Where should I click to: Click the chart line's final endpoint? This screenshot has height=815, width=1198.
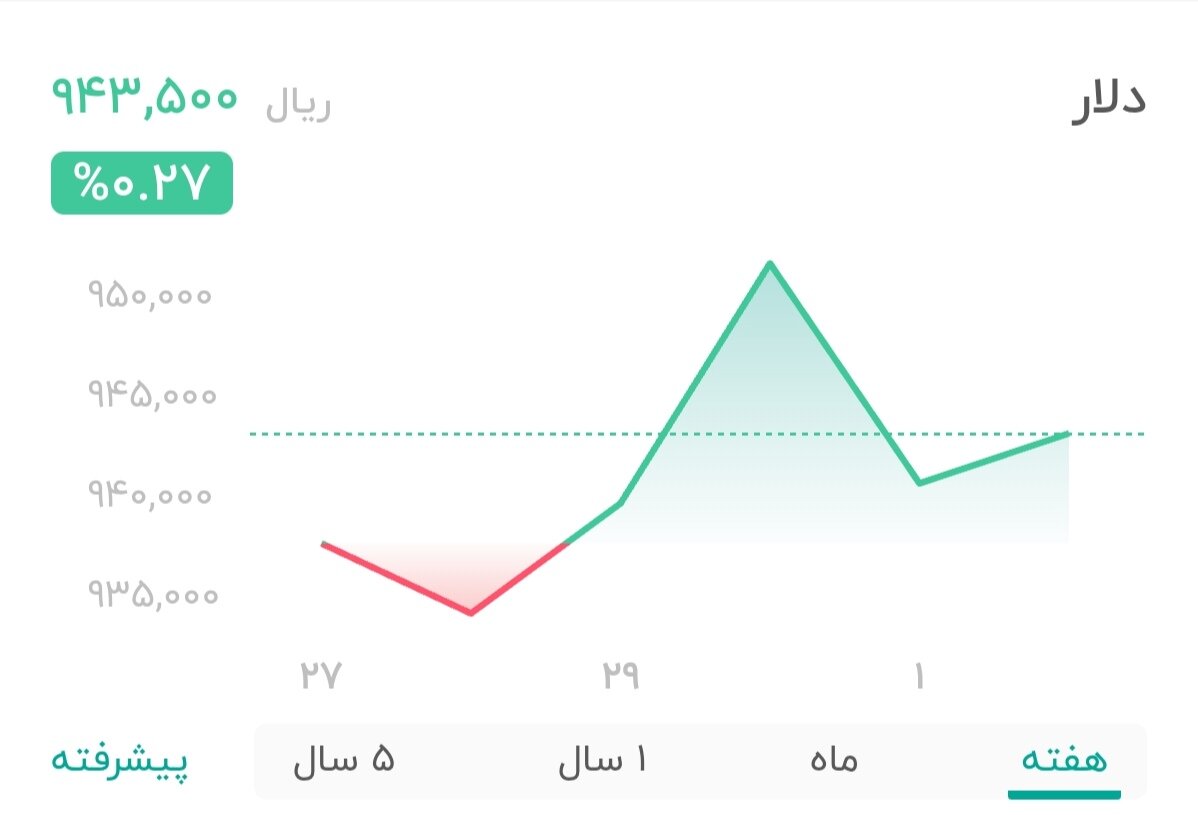click(1068, 433)
